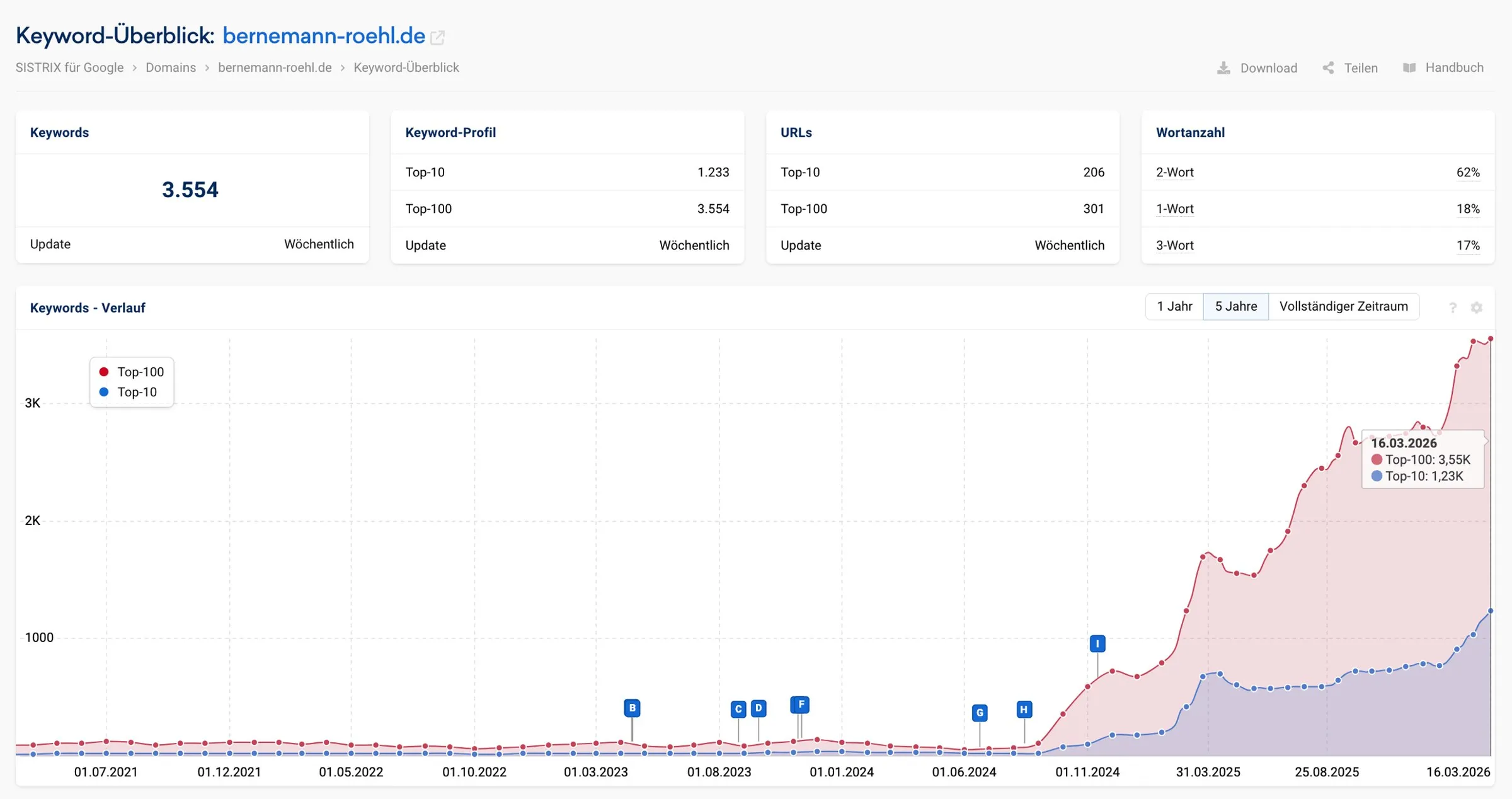1512x799 pixels.
Task: Select event pin I on chart
Action: point(1097,643)
